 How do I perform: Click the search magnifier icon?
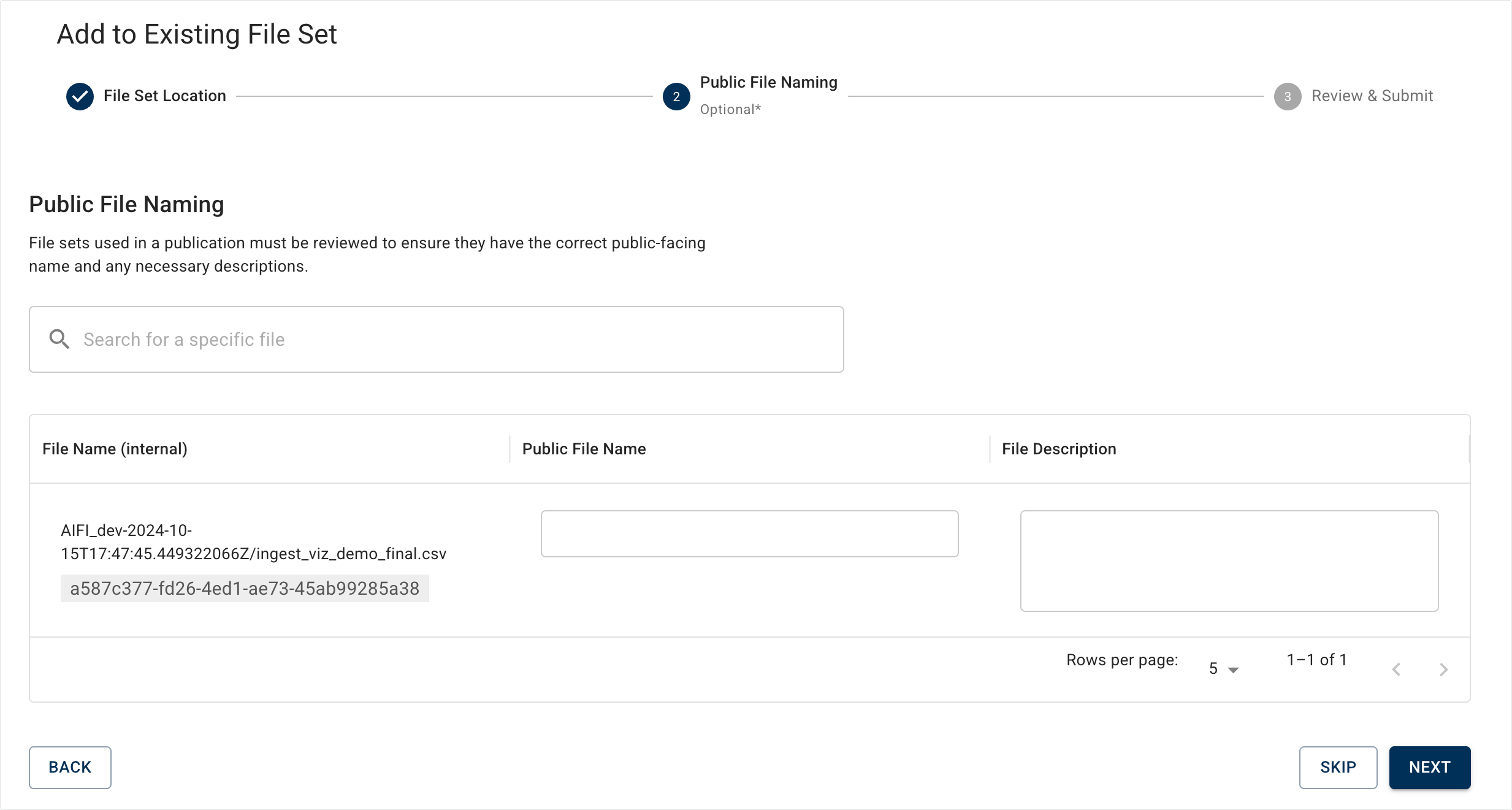coord(59,339)
